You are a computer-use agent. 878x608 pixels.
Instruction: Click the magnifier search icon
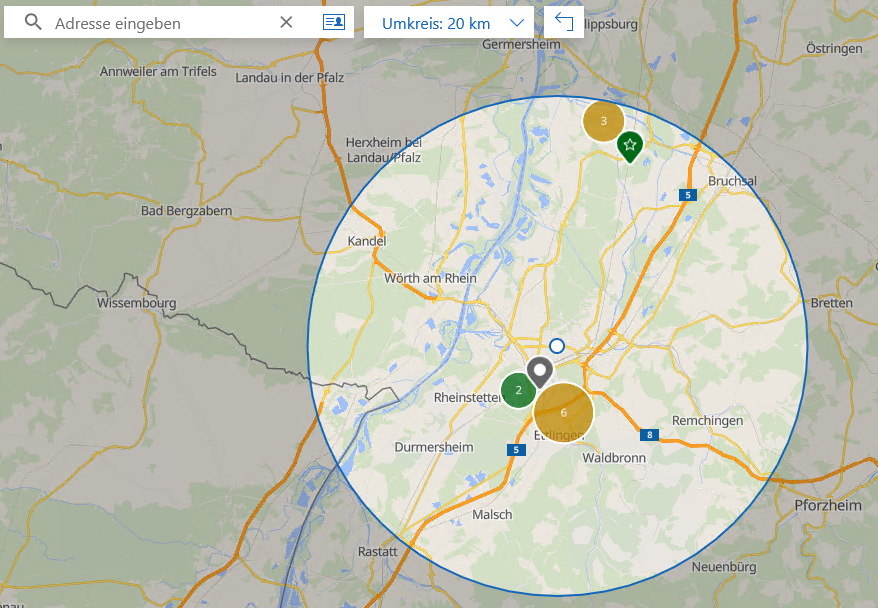(x=33, y=22)
